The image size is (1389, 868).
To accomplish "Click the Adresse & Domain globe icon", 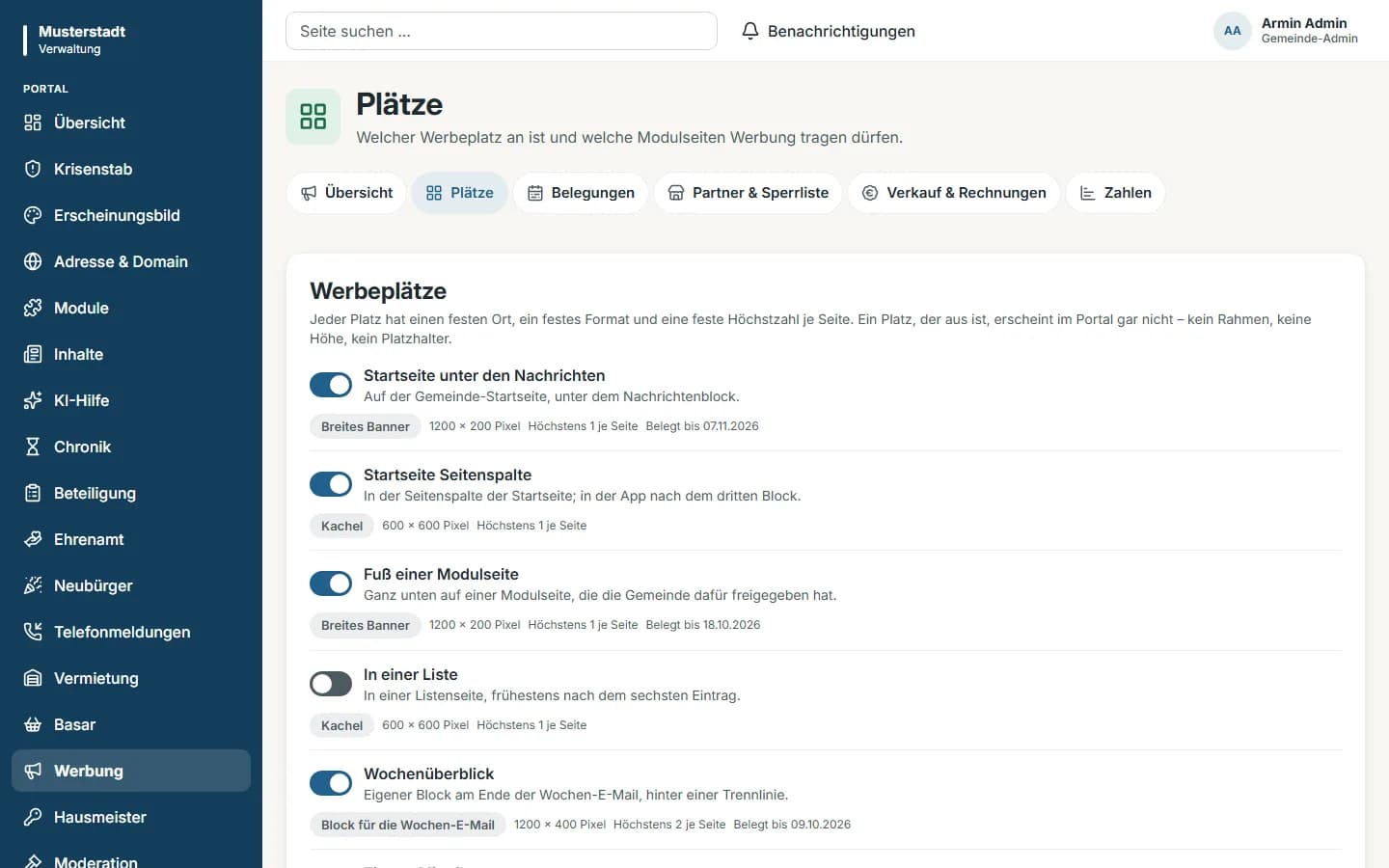I will tap(33, 261).
